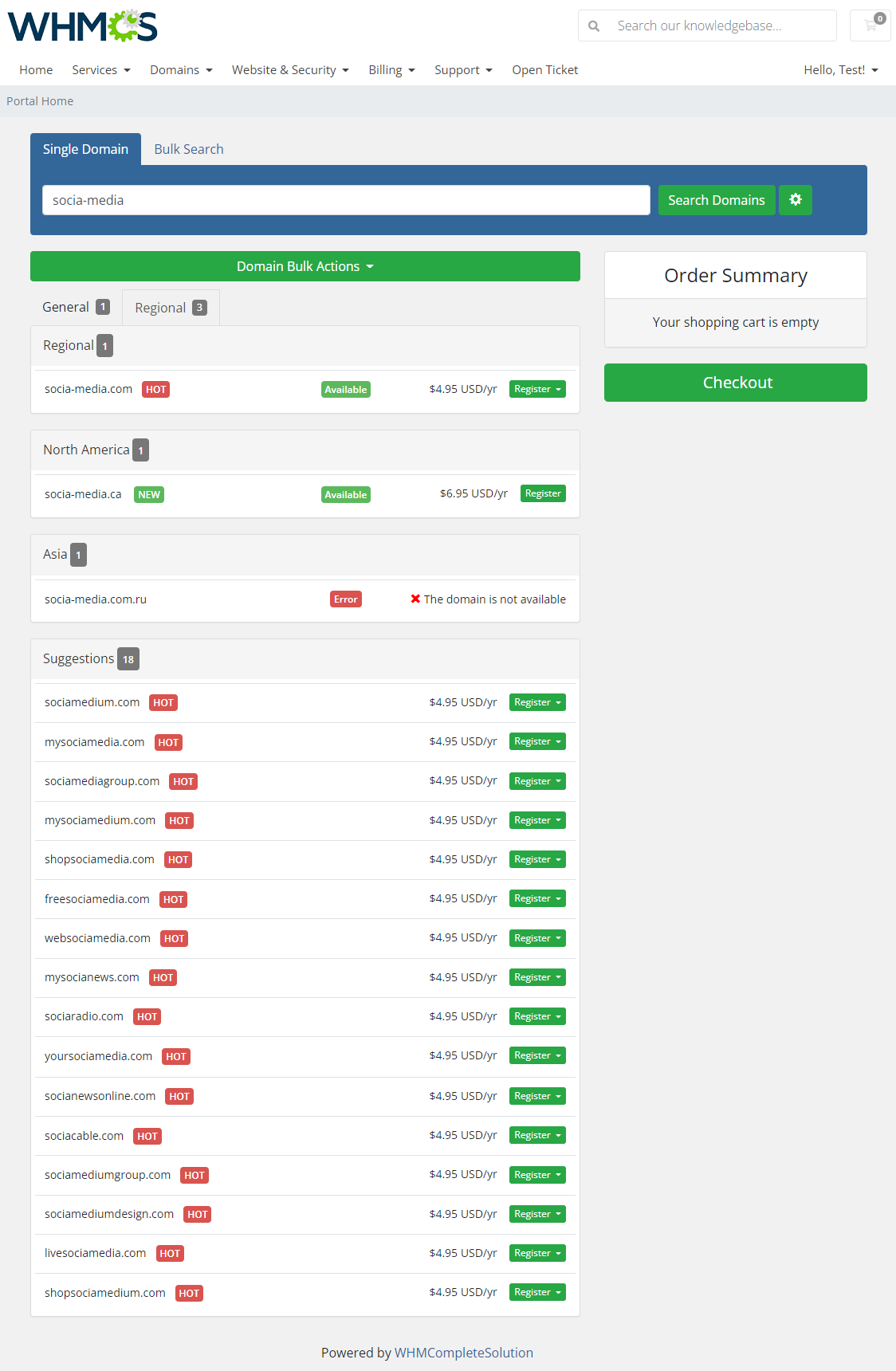
Task: Click socia-media.com.ru domain text
Action: click(x=96, y=599)
